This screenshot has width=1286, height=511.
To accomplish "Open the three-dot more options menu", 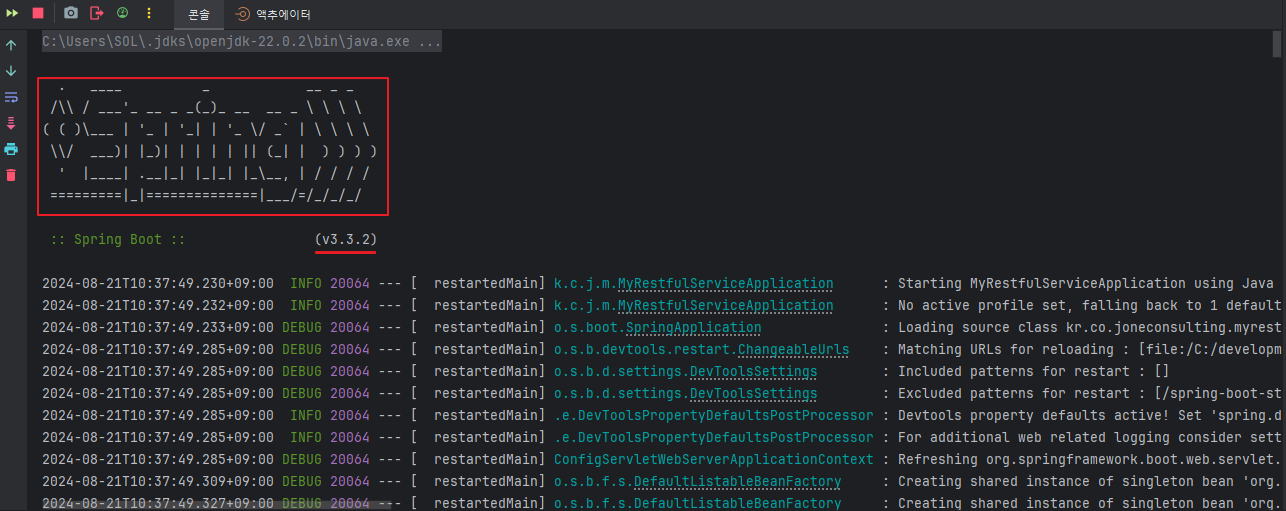I will pyautogui.click(x=149, y=13).
